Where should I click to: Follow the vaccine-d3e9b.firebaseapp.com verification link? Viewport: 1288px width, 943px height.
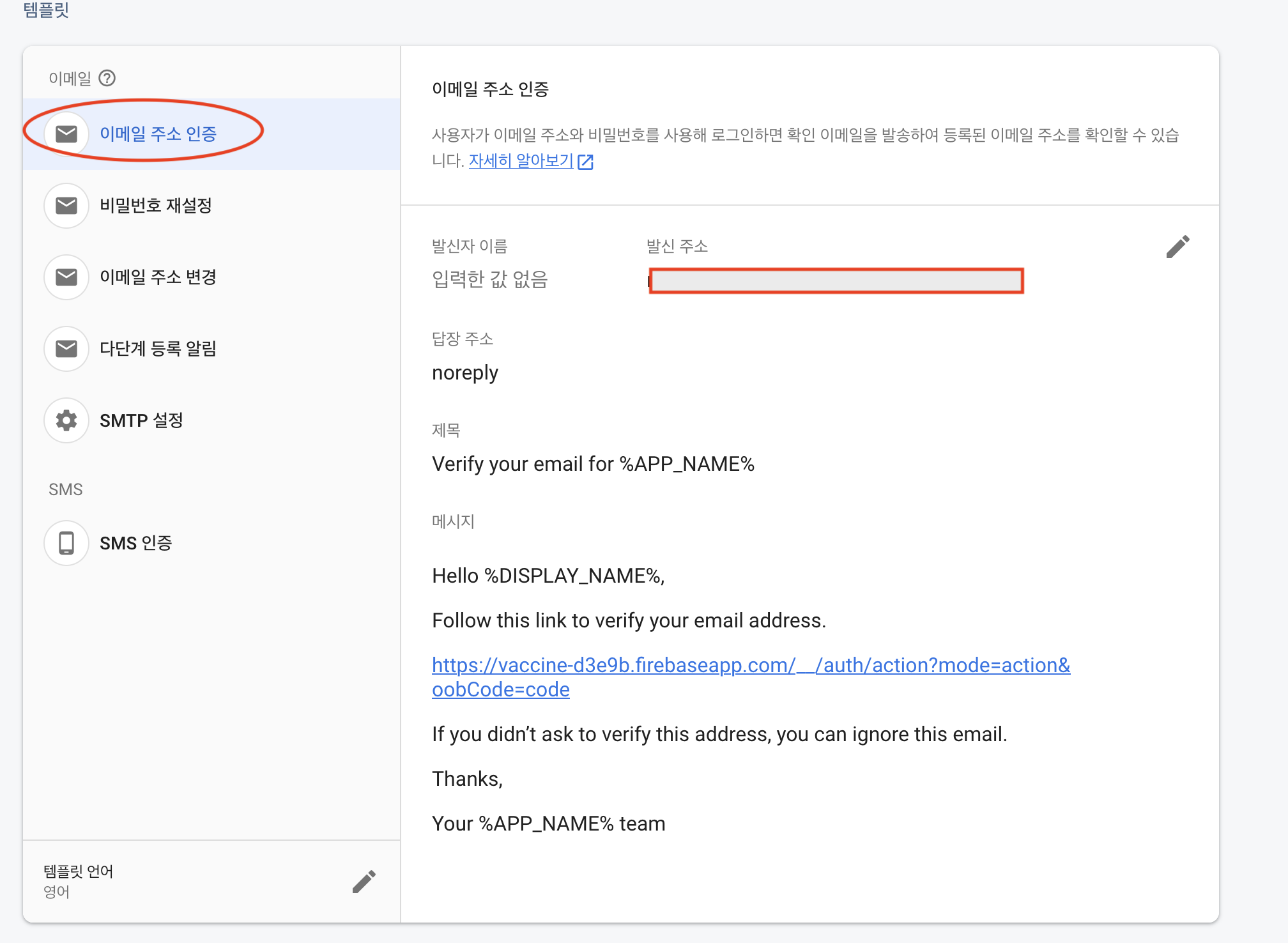pos(750,666)
